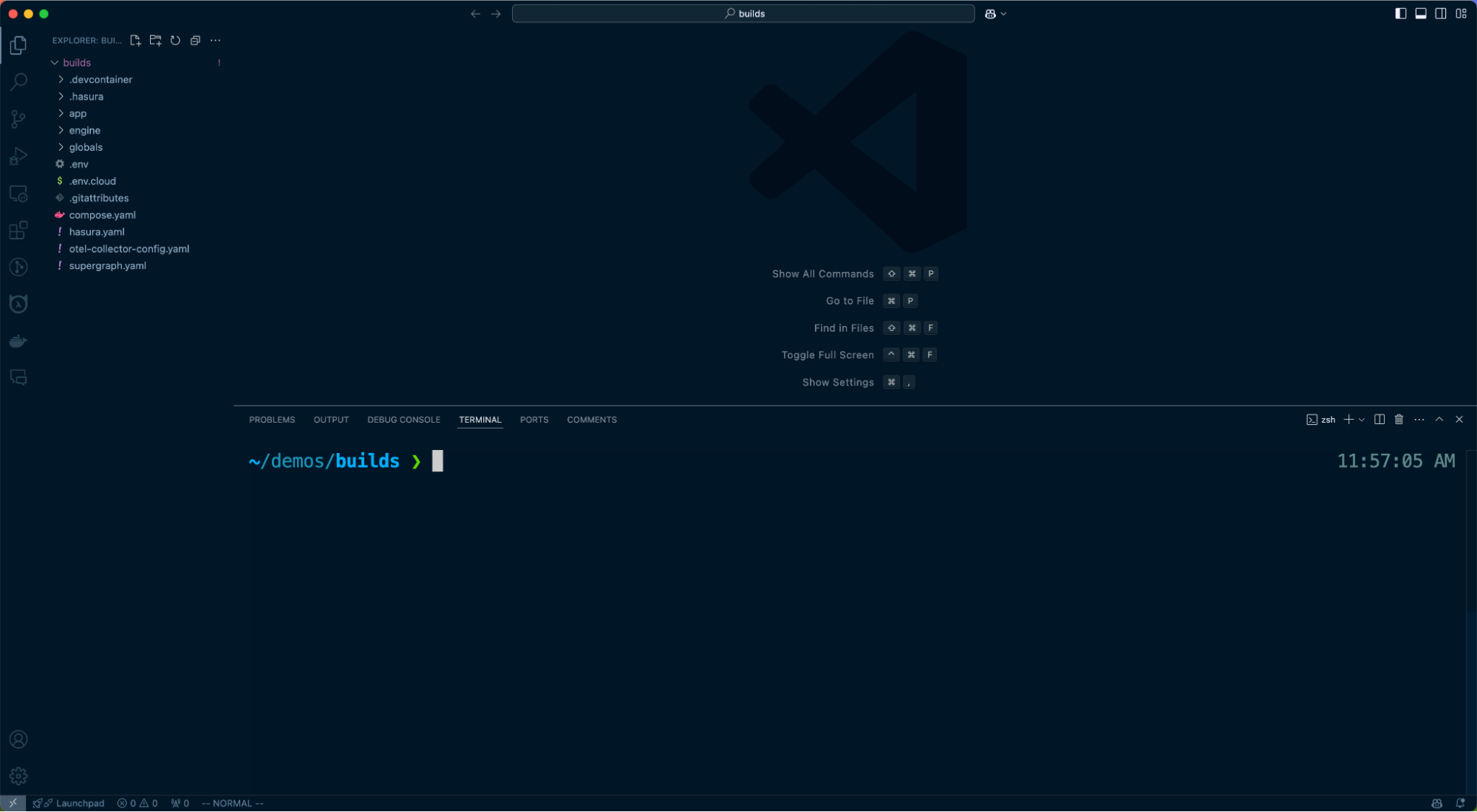The image size is (1477, 812).
Task: Open Explorer more actions ellipsis
Action: point(215,41)
